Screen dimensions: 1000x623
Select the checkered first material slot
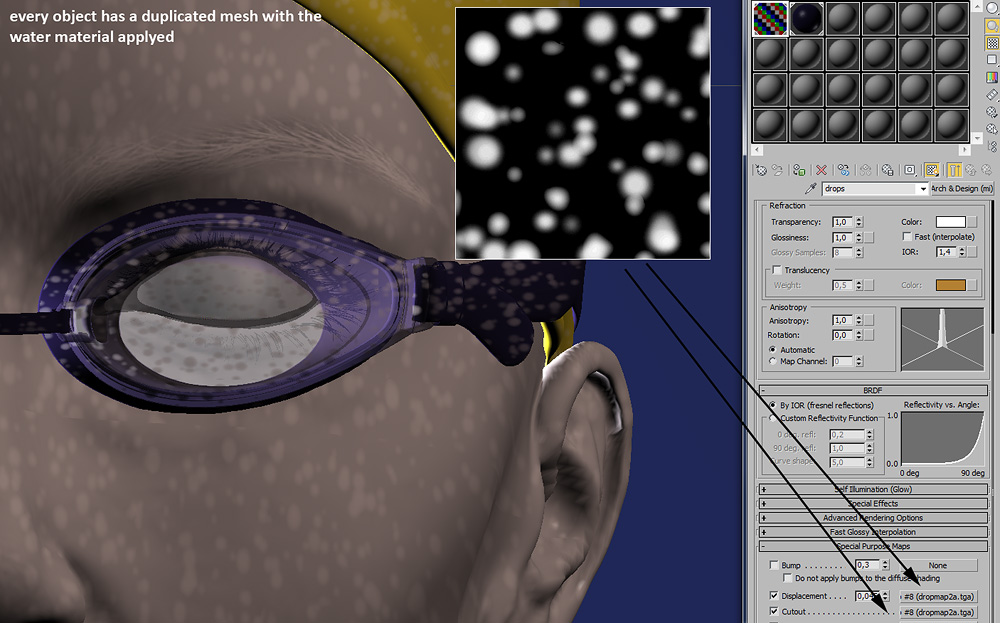[x=770, y=18]
